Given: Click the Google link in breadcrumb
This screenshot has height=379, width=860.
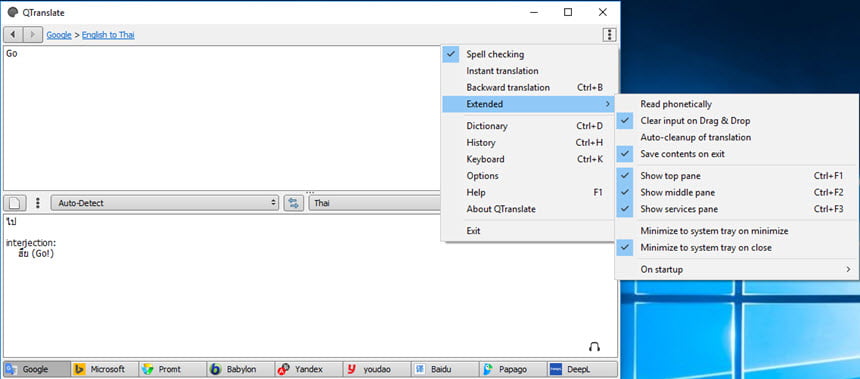Looking at the screenshot, I should point(59,35).
